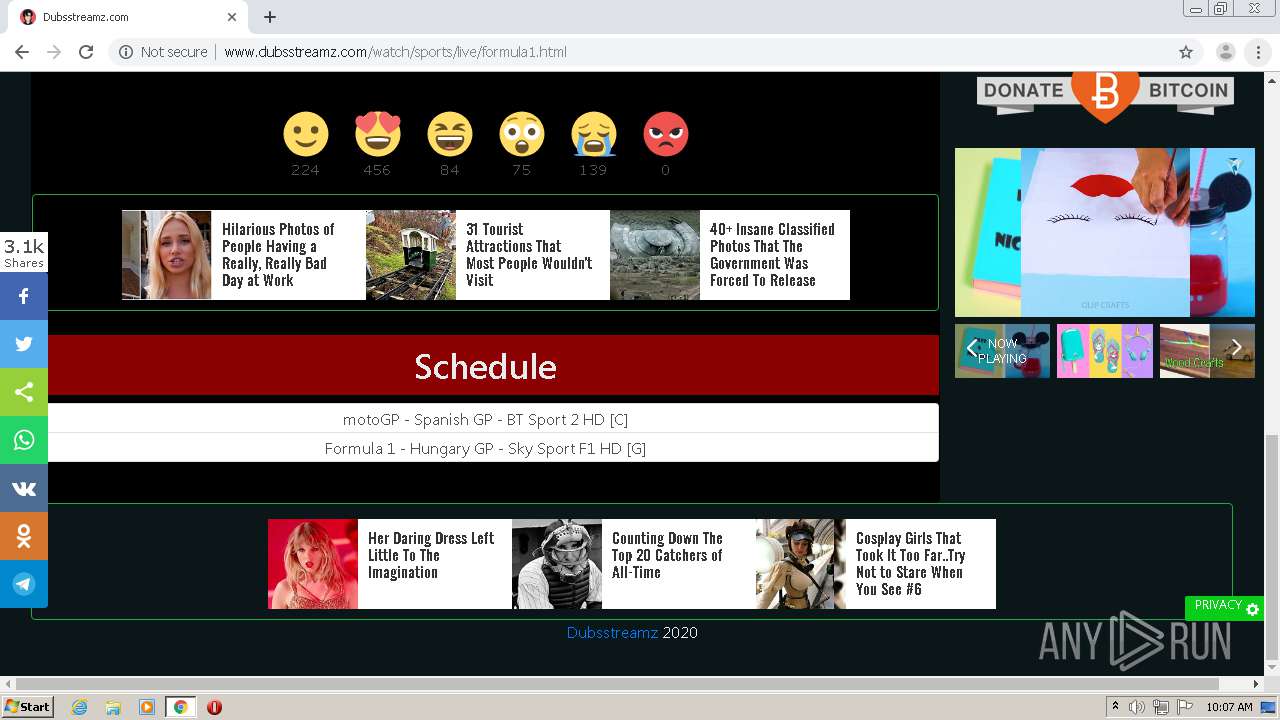Bookmark this page with the star icon
Viewport: 1280px width, 720px height.
[1186, 52]
